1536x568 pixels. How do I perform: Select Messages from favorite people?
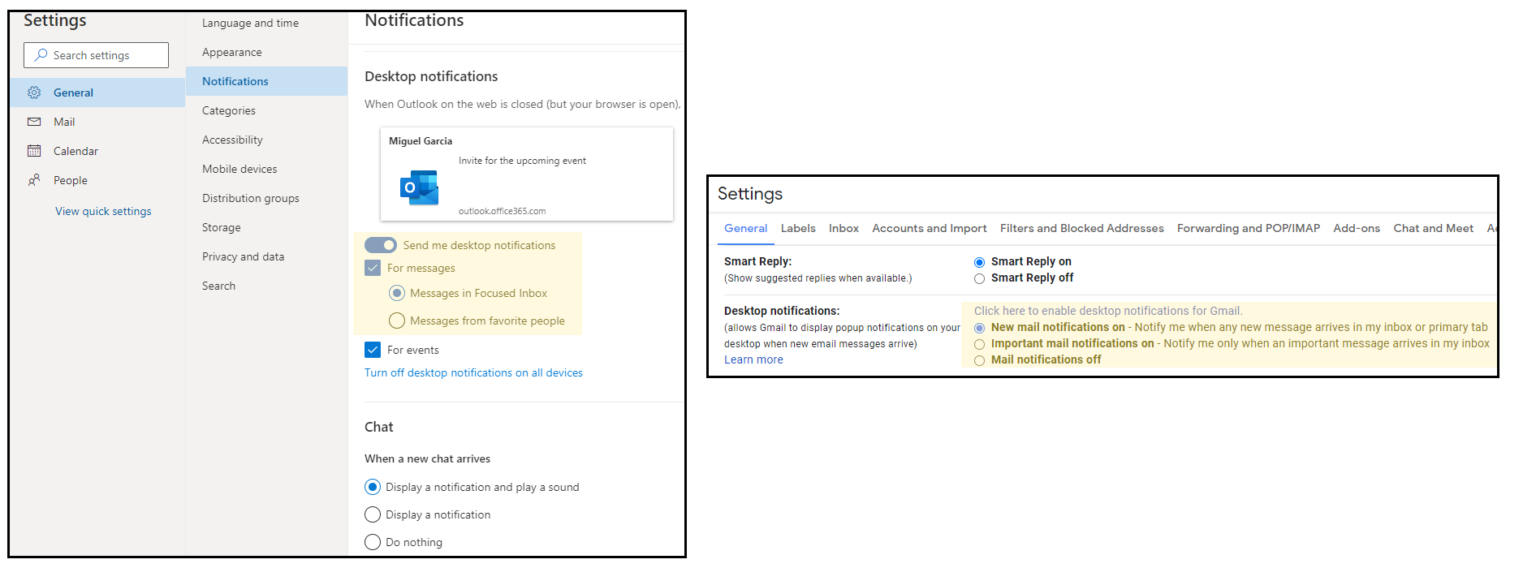click(x=397, y=321)
